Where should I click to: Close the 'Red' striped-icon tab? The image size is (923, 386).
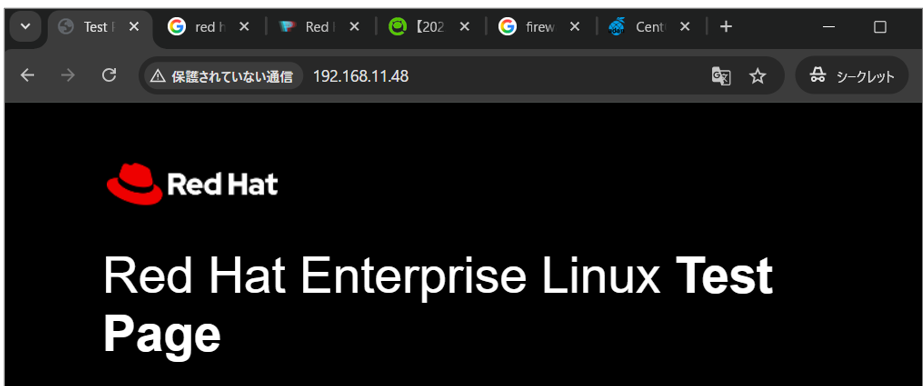coord(354,27)
